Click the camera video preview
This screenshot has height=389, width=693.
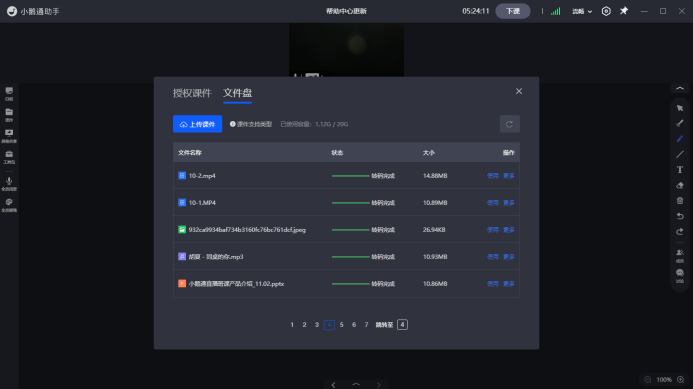pos(346,50)
